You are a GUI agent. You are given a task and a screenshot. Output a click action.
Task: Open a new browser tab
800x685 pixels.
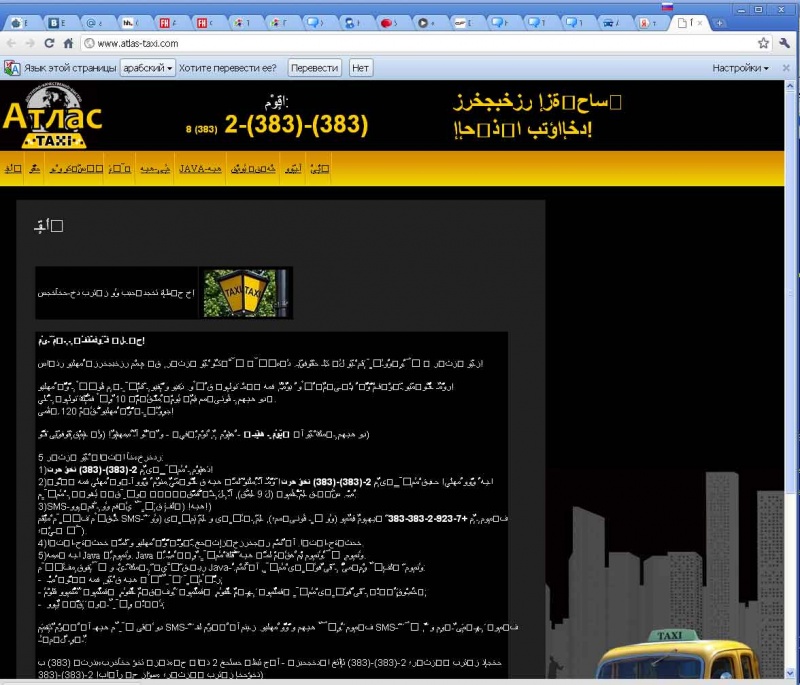[x=719, y=23]
